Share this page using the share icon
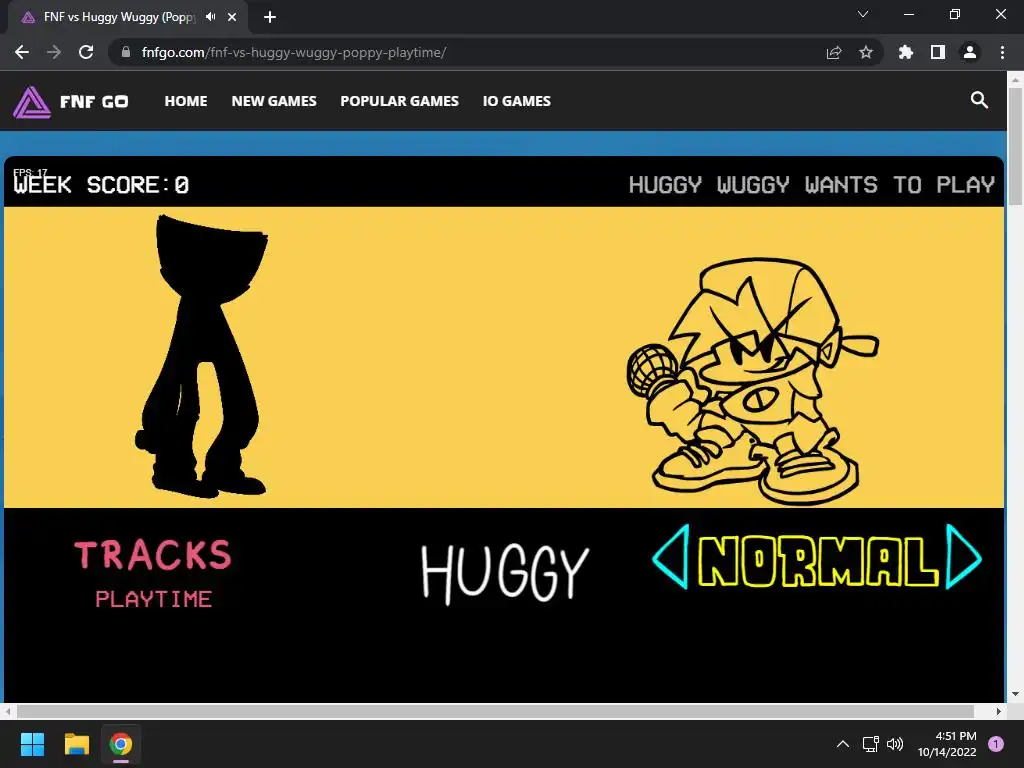 click(834, 52)
